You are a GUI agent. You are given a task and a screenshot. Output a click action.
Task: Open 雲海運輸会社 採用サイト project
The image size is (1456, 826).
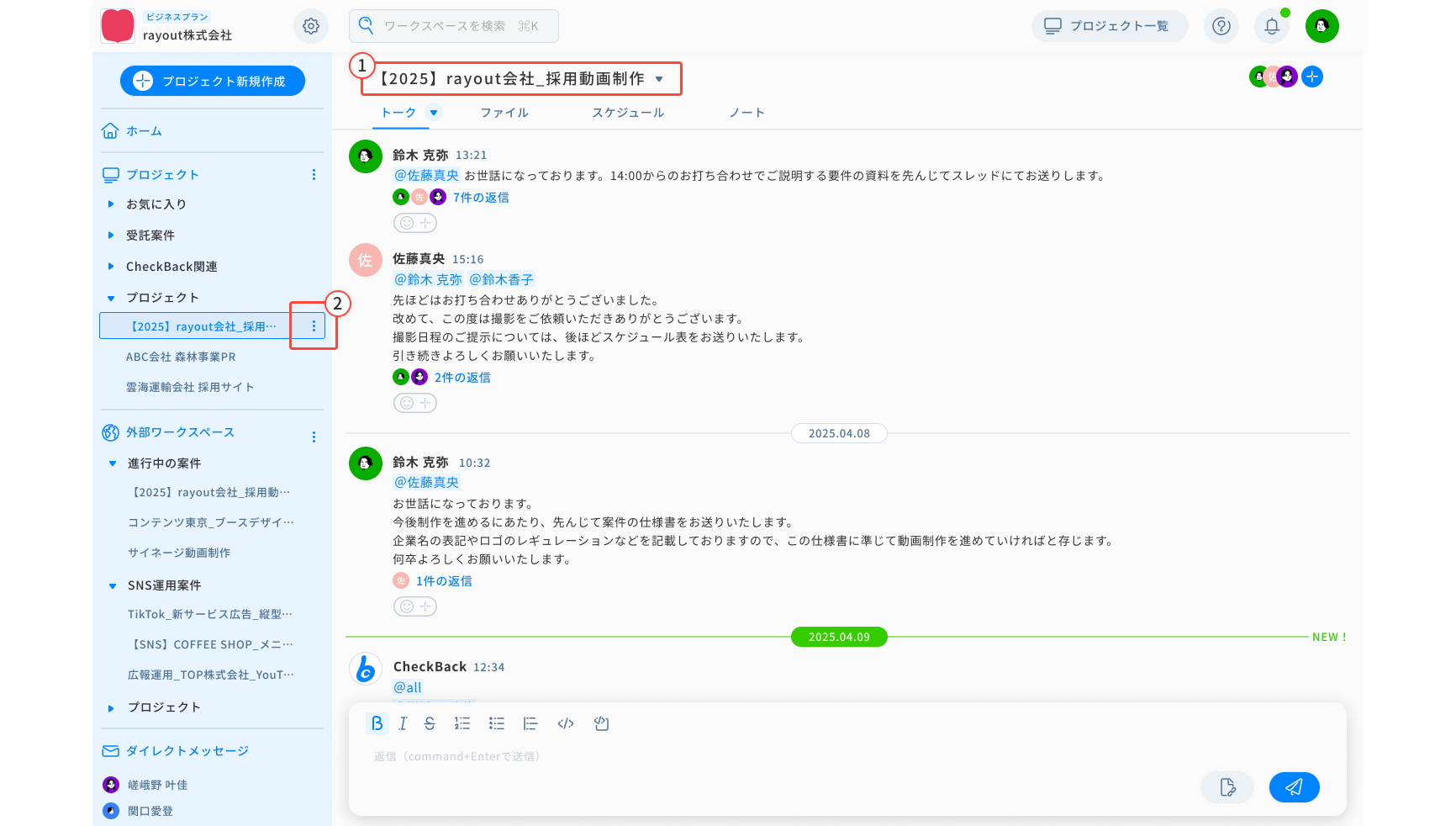190,387
